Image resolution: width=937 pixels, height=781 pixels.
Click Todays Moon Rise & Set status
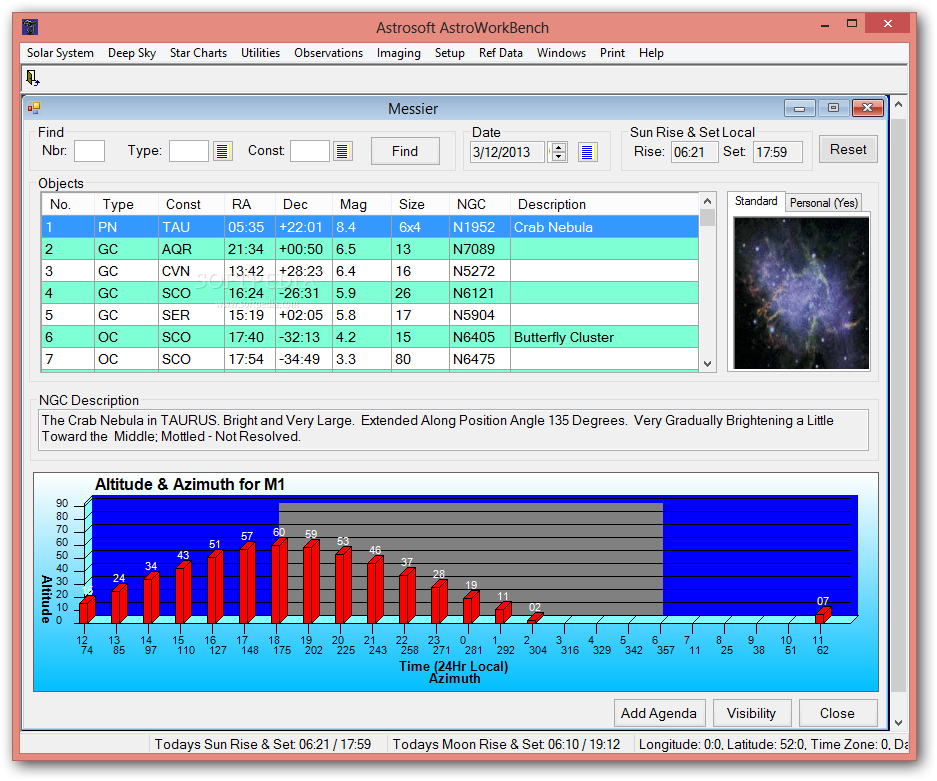[506, 744]
